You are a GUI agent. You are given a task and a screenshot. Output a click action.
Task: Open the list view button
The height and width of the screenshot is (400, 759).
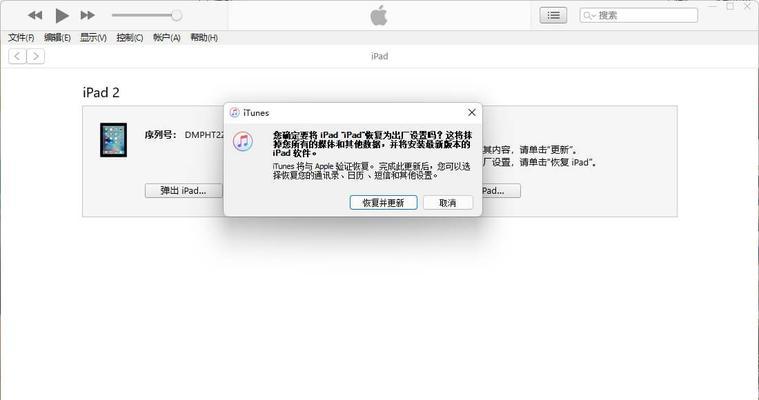553,15
